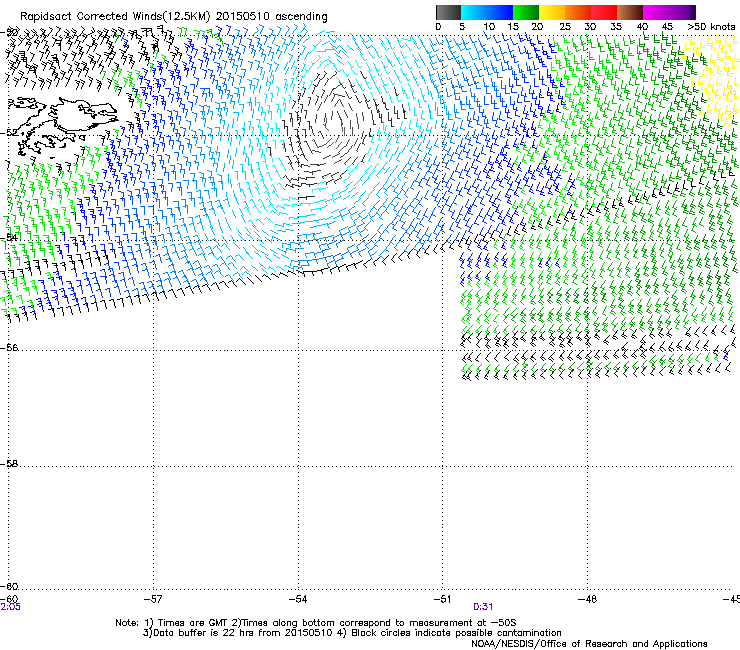Select the orange 25-30 knots legend swatch
Screen dimensions: 740x650
pyautogui.click(x=577, y=12)
